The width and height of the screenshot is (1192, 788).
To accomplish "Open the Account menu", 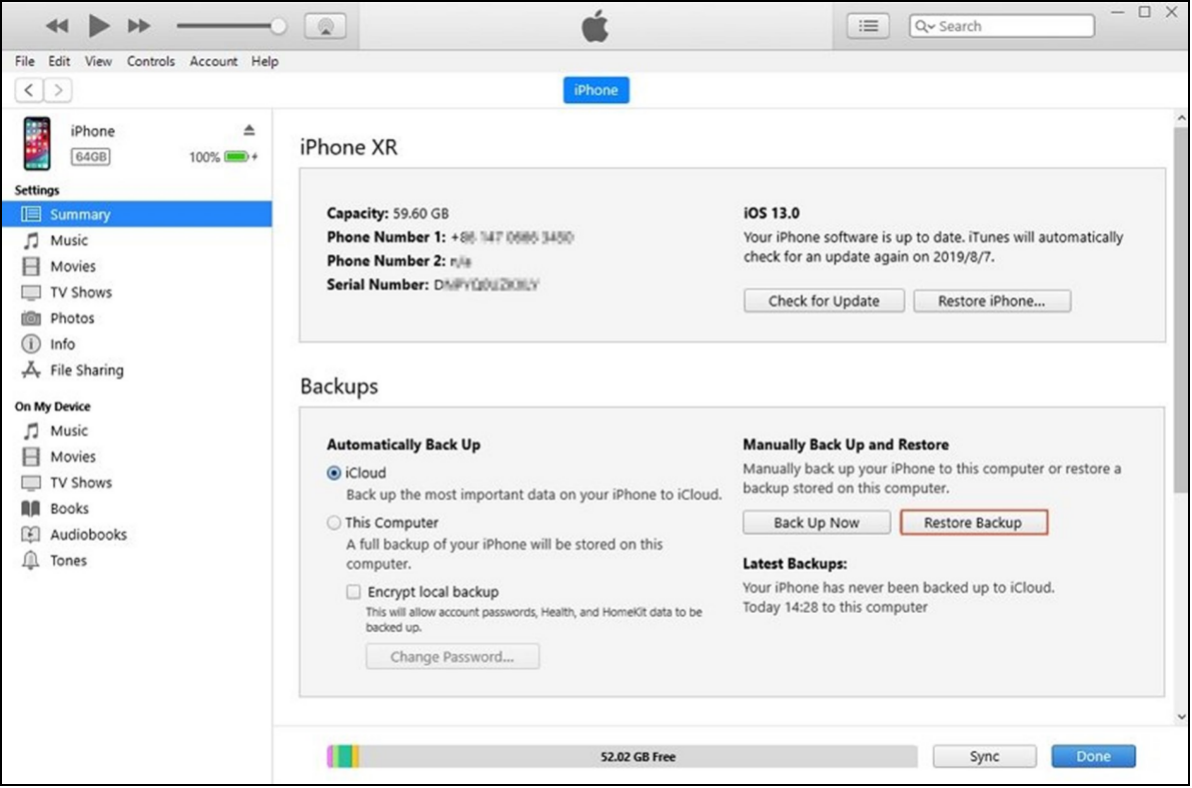I will click(x=214, y=61).
